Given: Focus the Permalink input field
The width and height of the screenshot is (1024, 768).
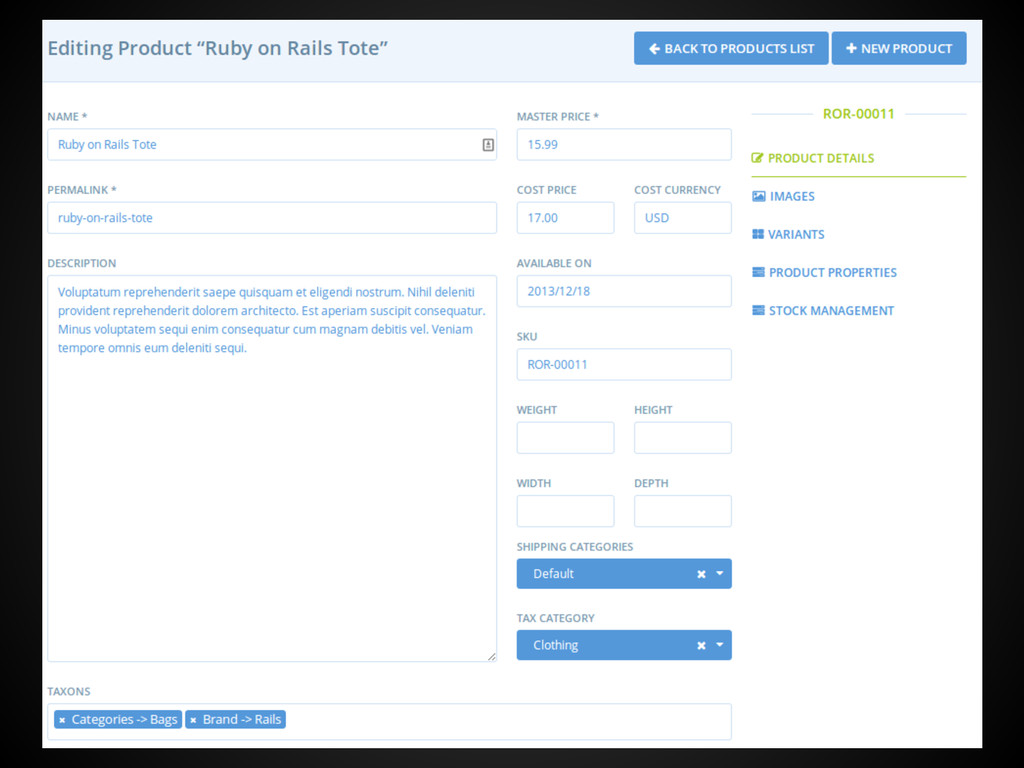Looking at the screenshot, I should point(272,217).
